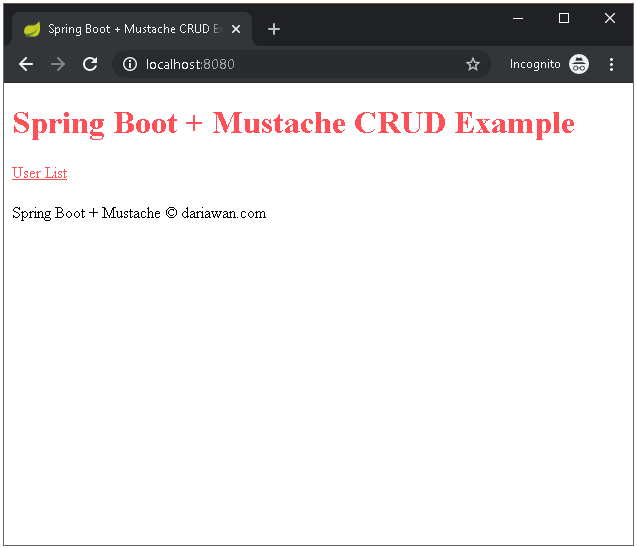The width and height of the screenshot is (637, 548).
Task: Click the forward navigation arrow
Action: coord(58,64)
